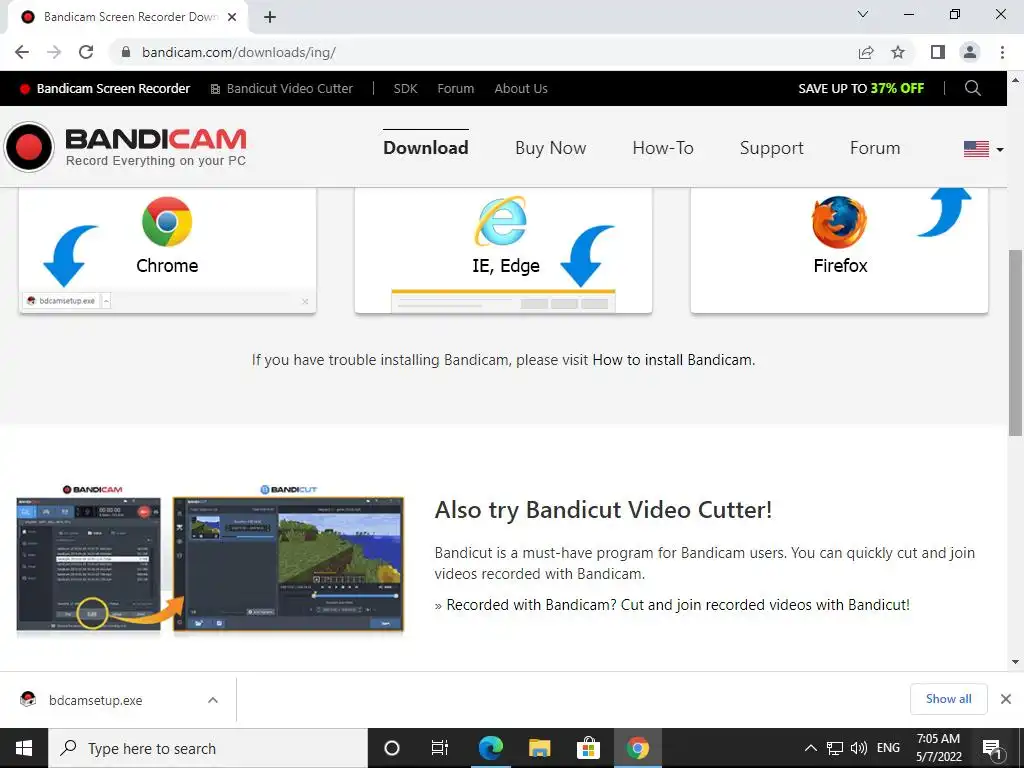1024x768 pixels.
Task: Open Chrome profile avatar menu
Action: coord(970,52)
